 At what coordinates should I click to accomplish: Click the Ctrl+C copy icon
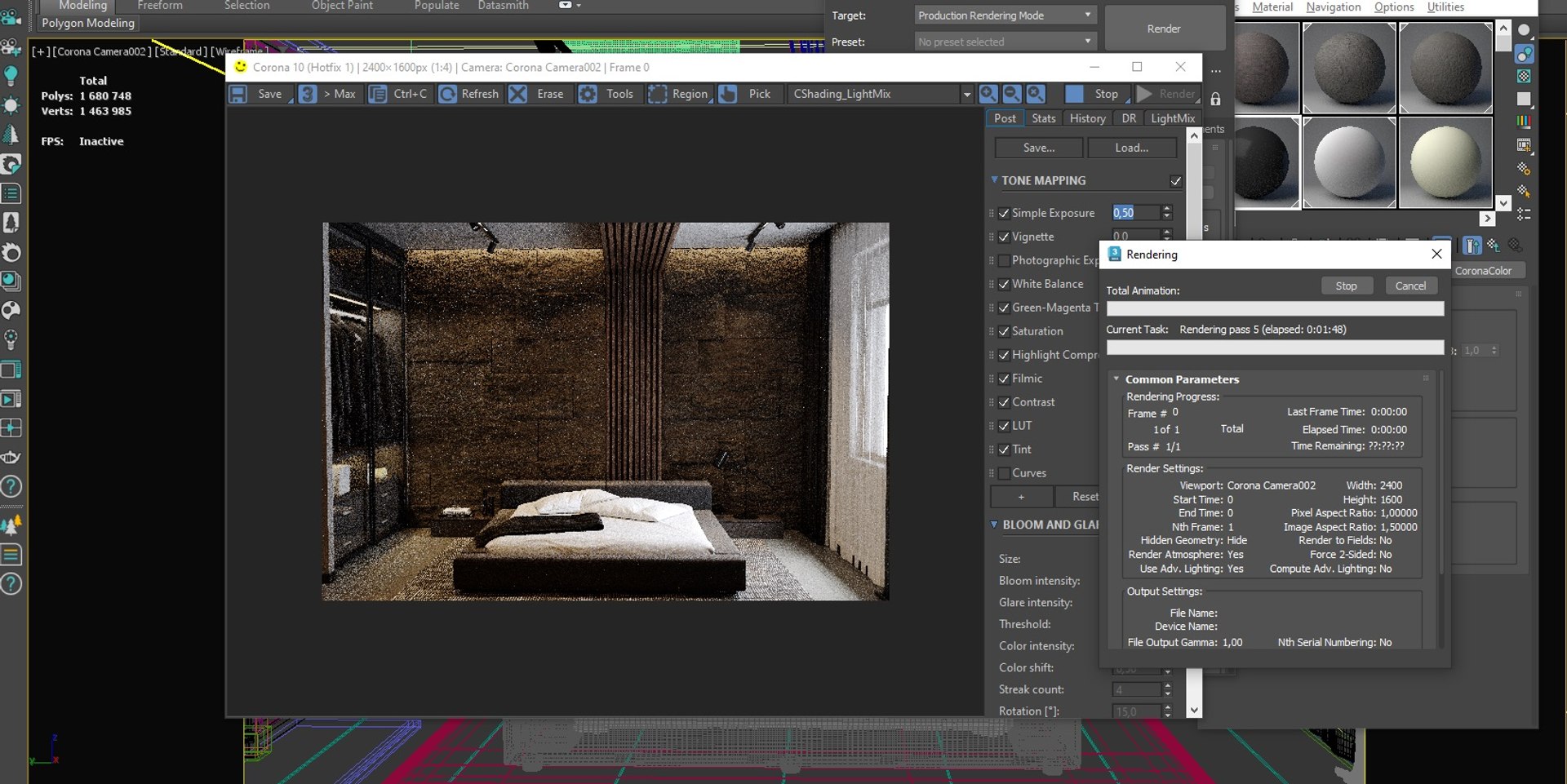(x=377, y=94)
